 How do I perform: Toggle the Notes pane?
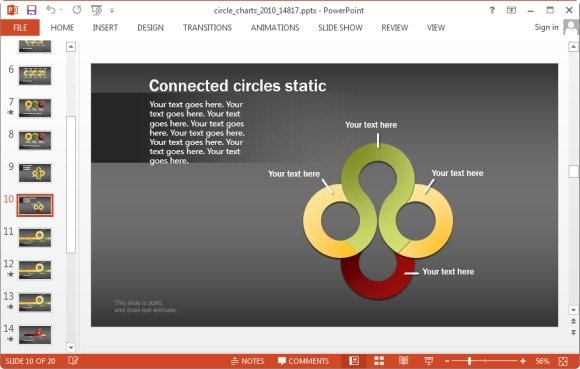click(x=247, y=361)
